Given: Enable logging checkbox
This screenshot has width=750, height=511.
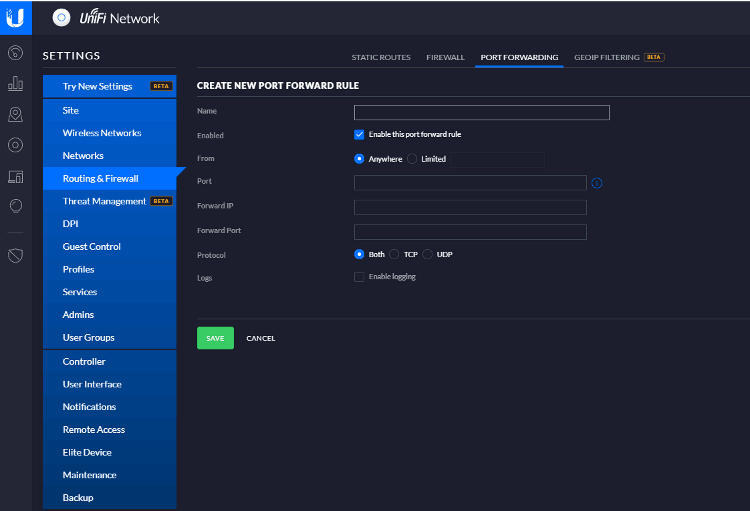Looking at the screenshot, I should point(359,277).
